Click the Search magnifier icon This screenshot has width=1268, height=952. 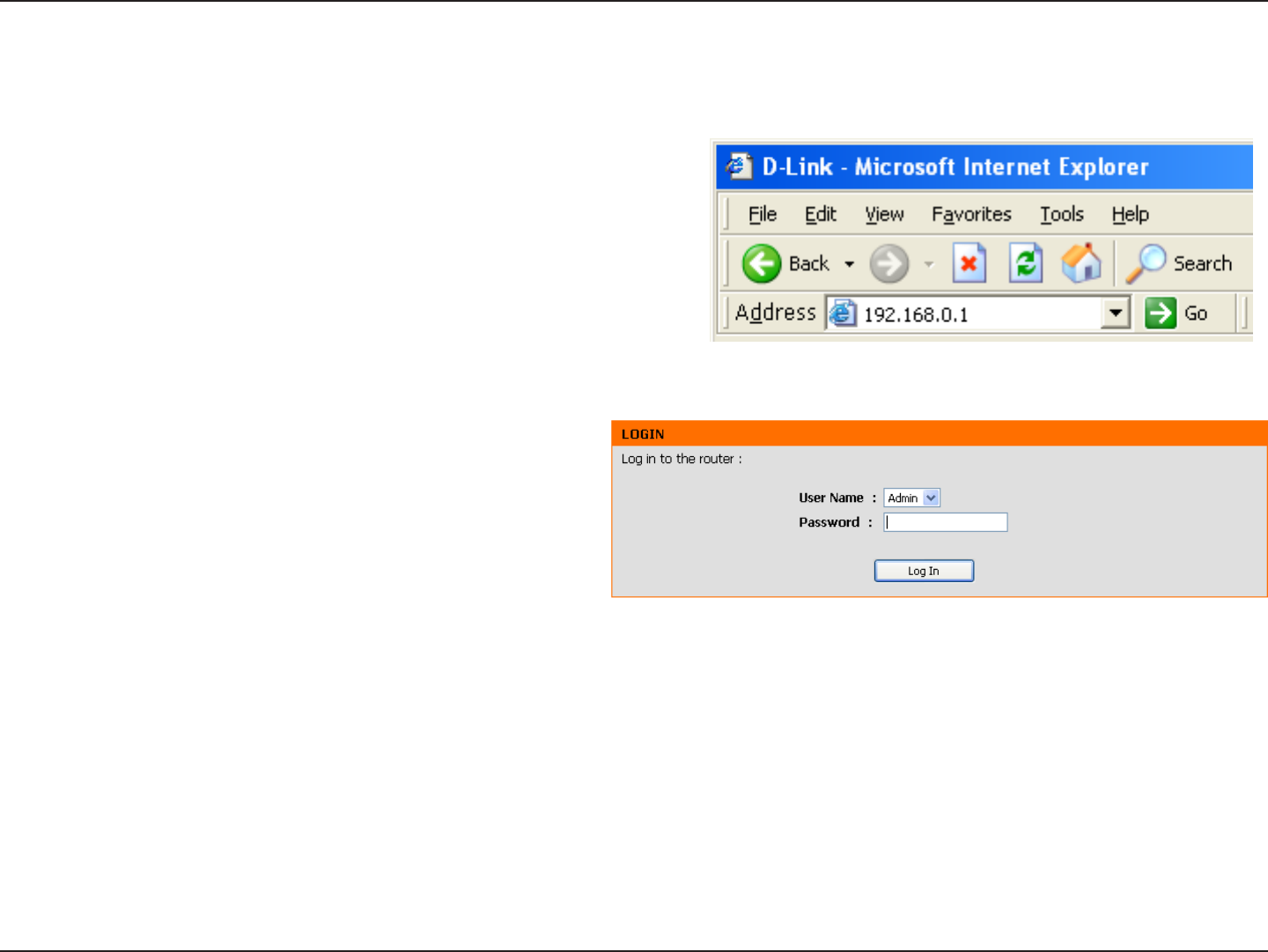tap(1146, 263)
